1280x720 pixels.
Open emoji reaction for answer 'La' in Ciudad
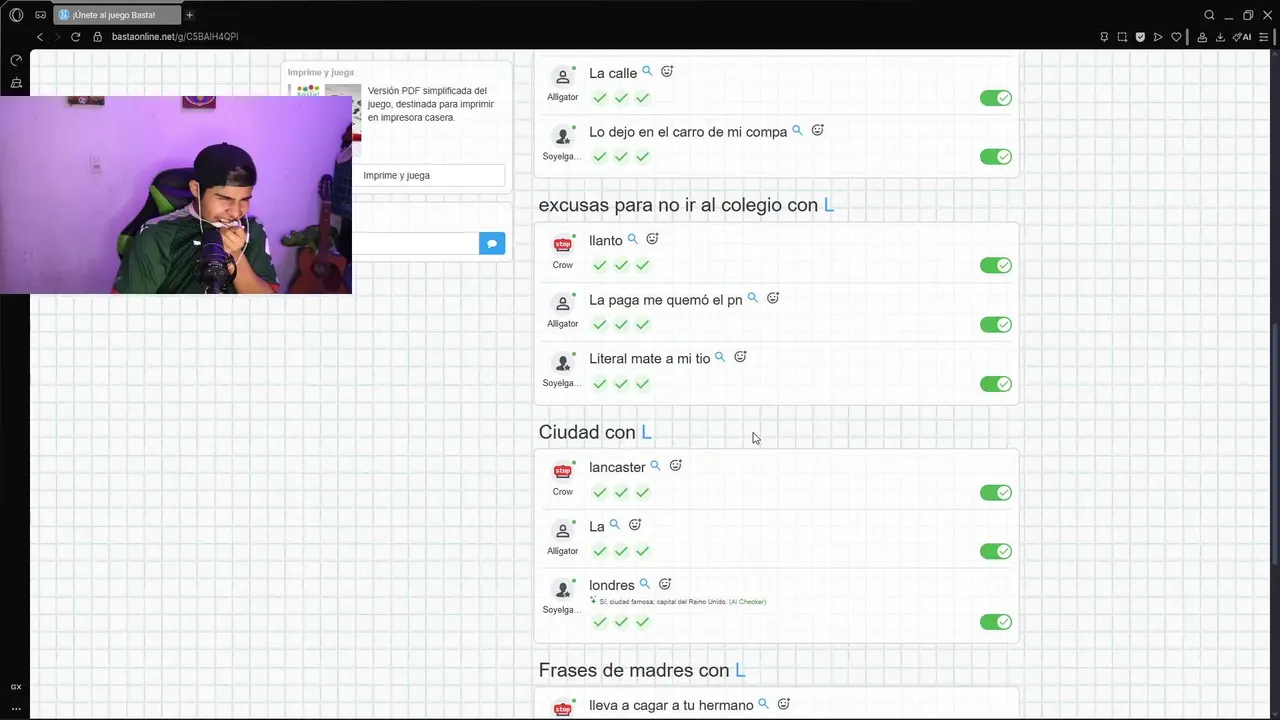[635, 525]
